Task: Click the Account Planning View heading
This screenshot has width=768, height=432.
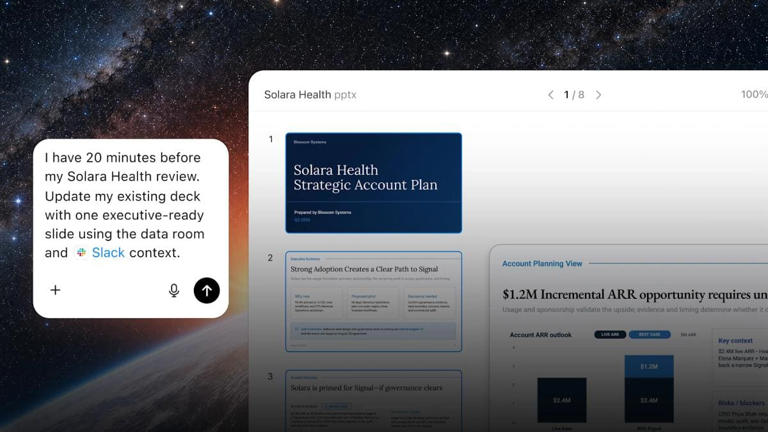Action: [x=542, y=264]
